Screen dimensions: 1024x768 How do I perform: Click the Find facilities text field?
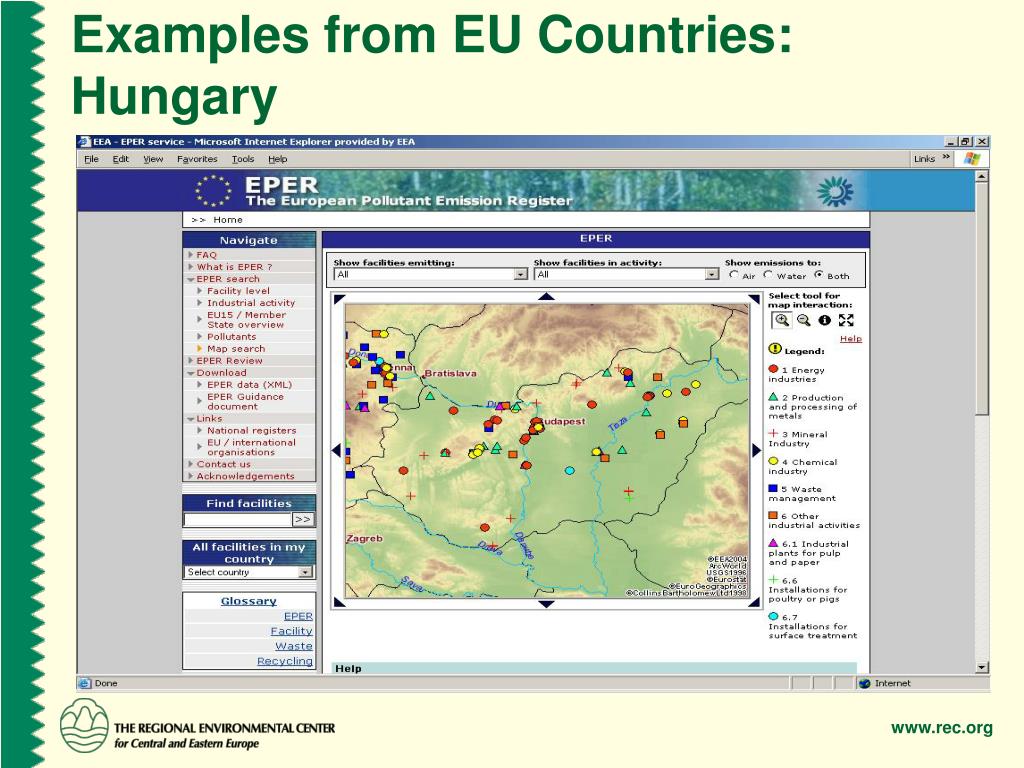click(x=238, y=519)
